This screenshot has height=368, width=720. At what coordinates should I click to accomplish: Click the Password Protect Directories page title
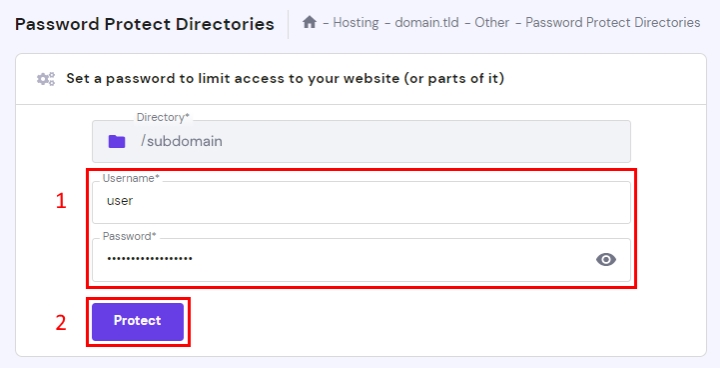point(145,24)
